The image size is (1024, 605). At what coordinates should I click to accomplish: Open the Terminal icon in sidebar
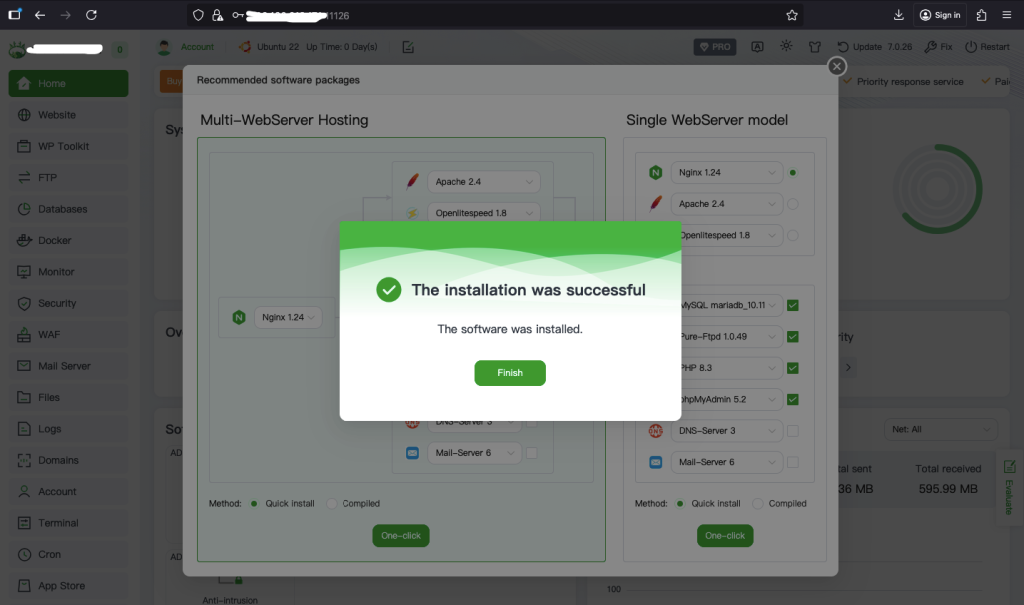click(x=24, y=523)
